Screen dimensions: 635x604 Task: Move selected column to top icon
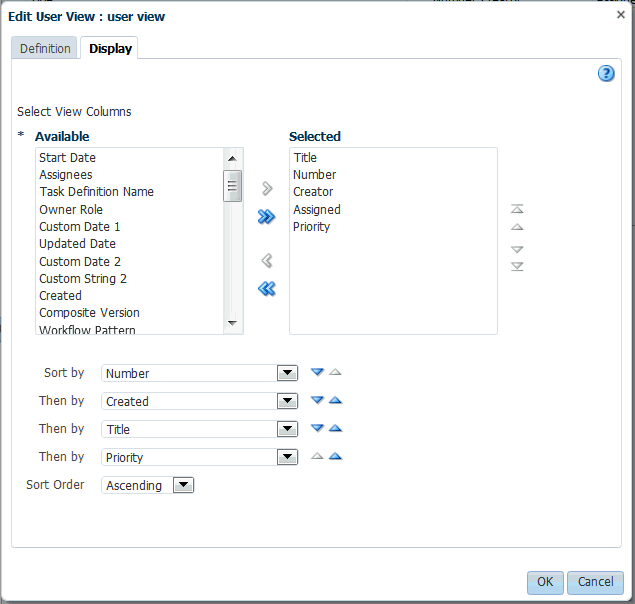[517, 209]
